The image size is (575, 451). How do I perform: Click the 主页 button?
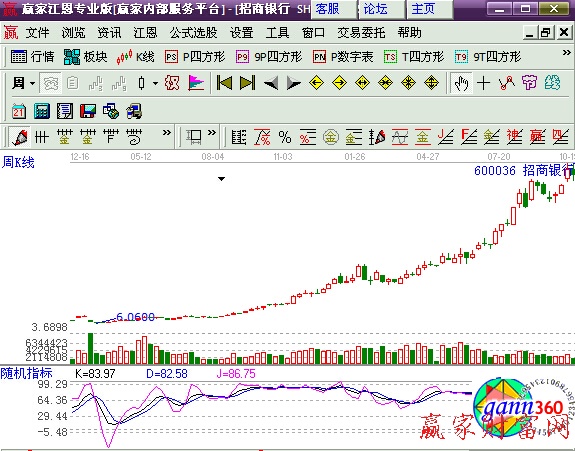pyautogui.click(x=429, y=9)
